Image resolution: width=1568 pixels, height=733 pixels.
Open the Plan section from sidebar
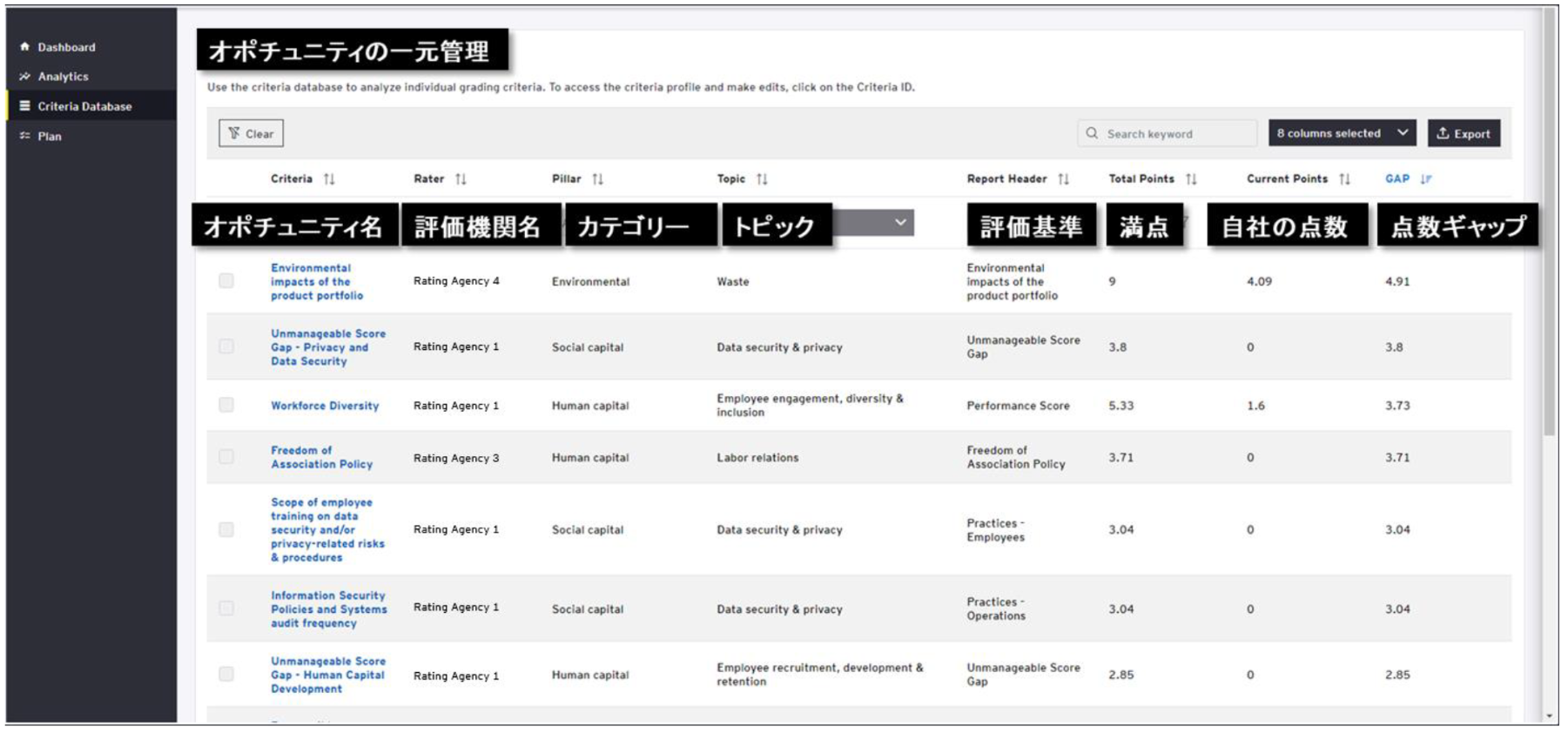pos(50,137)
